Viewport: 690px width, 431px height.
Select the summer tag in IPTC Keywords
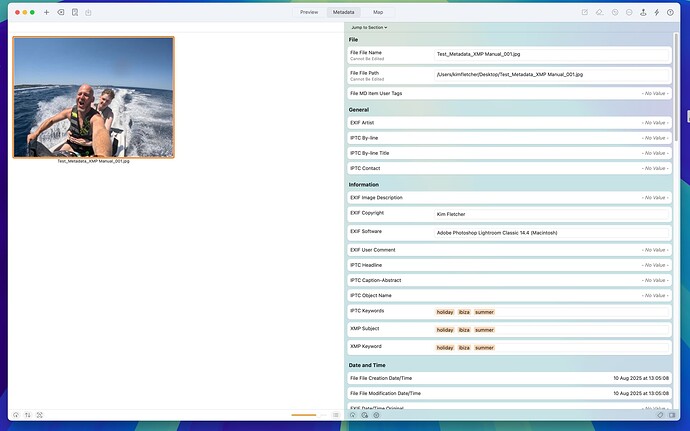pos(484,312)
